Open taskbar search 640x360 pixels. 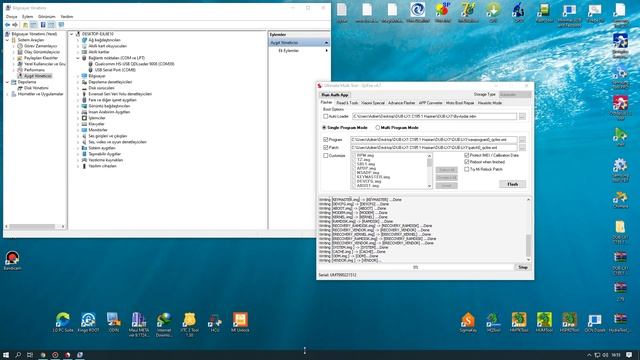click(x=18, y=355)
